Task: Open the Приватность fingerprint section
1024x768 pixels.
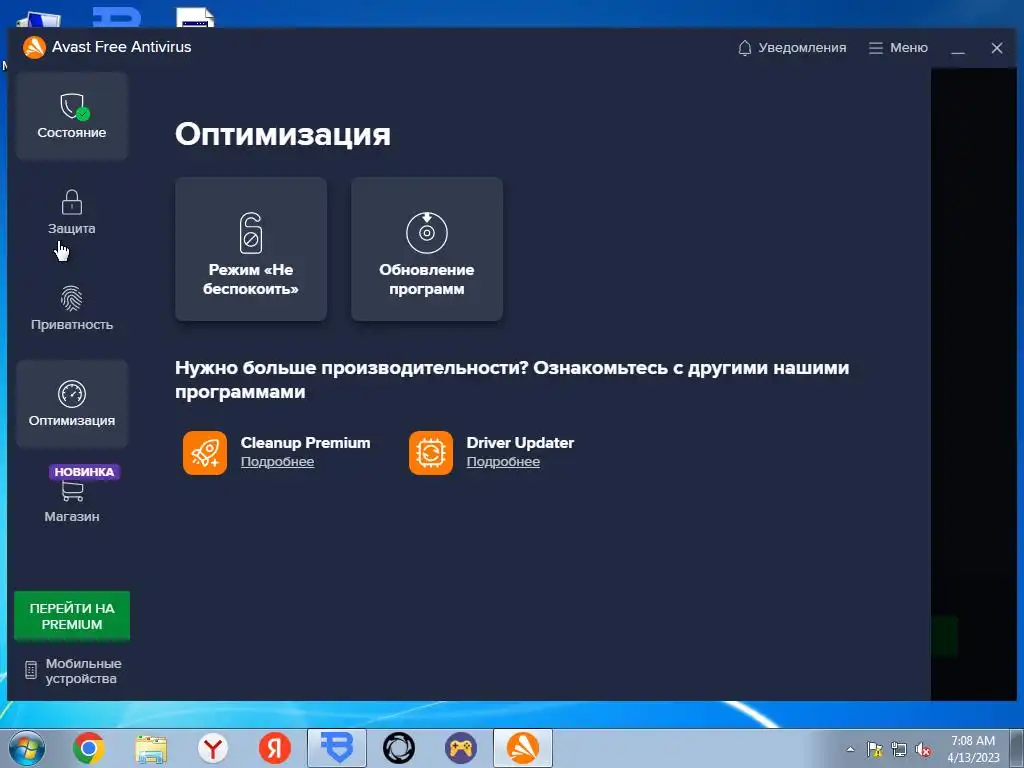Action: click(72, 308)
